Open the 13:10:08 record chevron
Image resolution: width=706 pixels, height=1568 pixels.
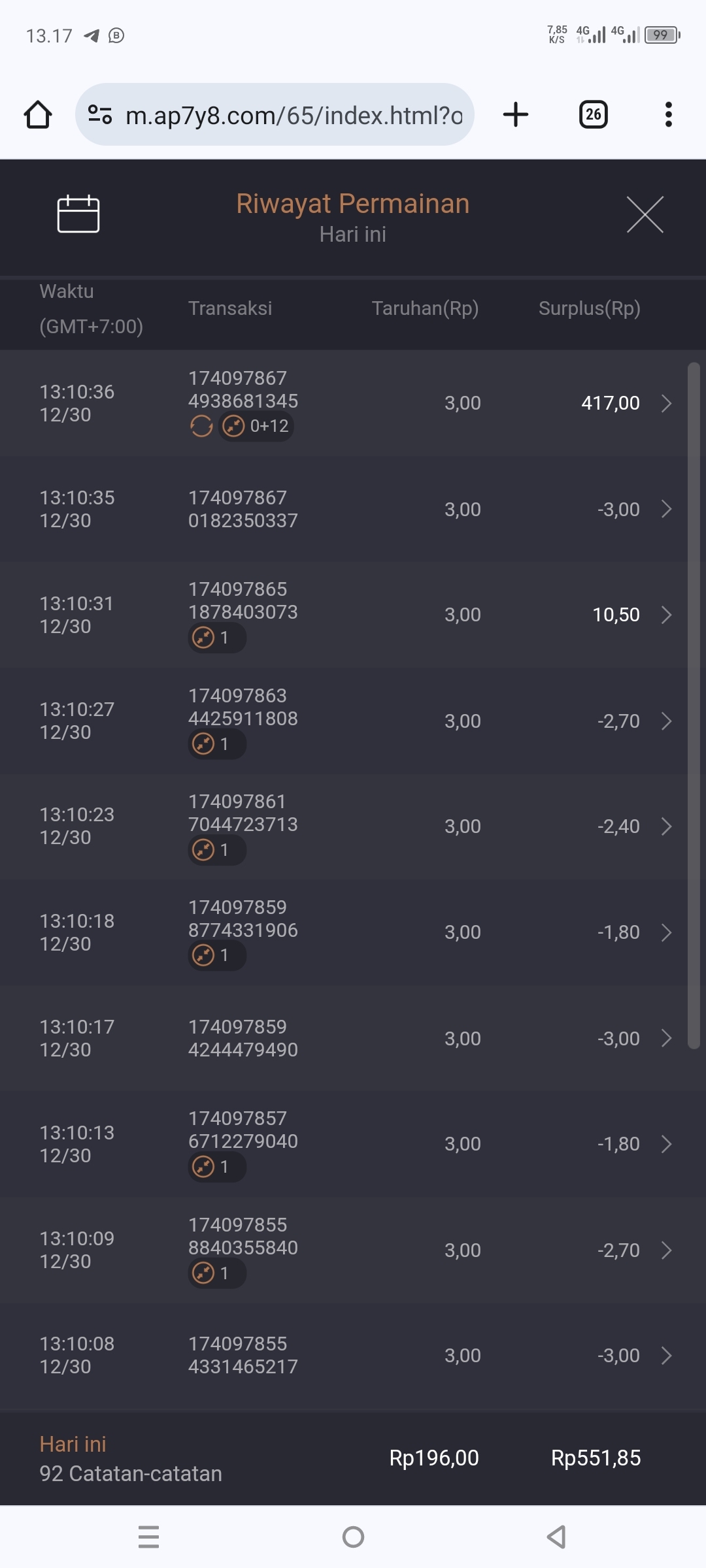pos(666,1356)
